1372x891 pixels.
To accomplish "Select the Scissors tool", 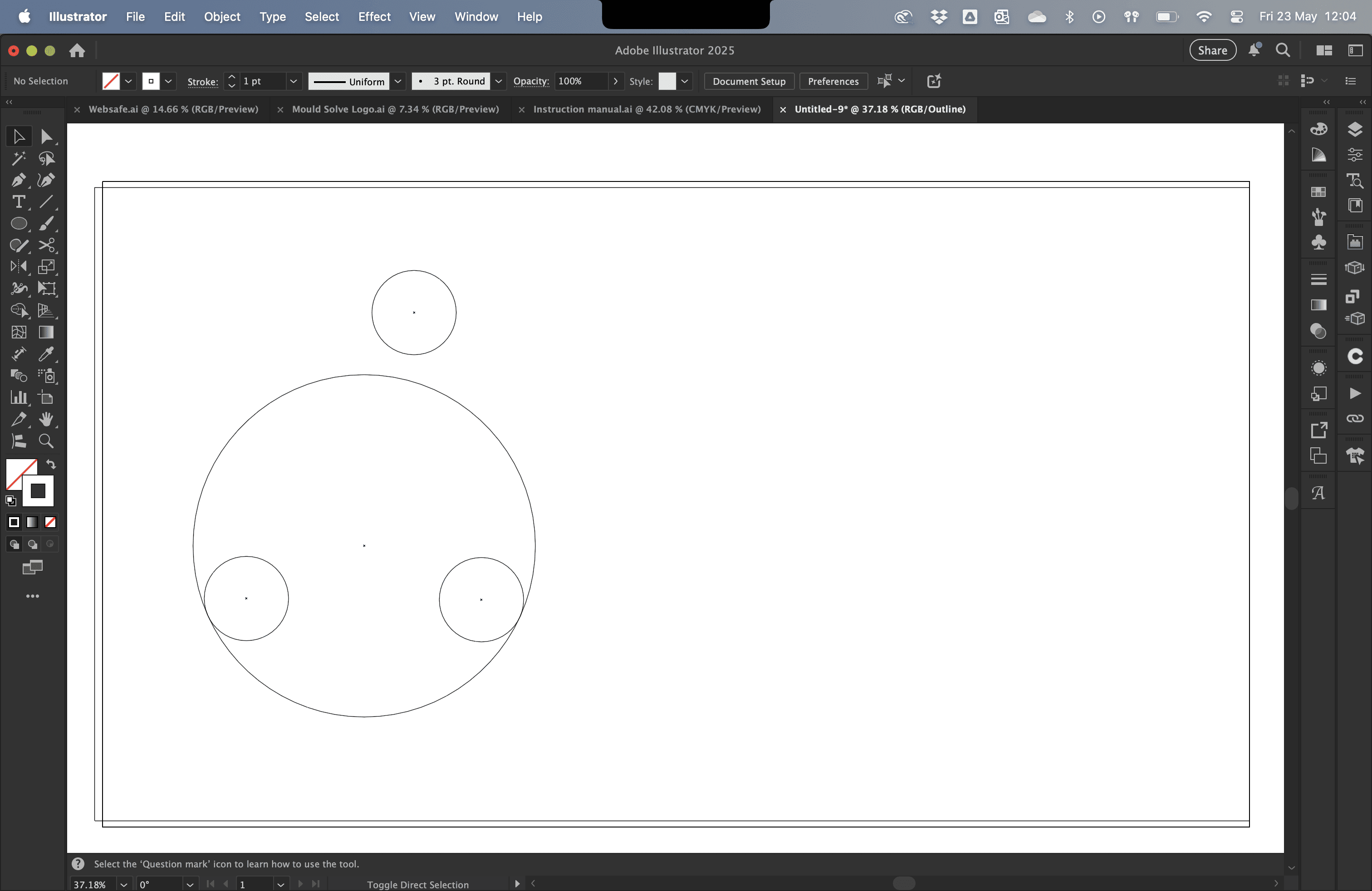I will click(x=46, y=245).
